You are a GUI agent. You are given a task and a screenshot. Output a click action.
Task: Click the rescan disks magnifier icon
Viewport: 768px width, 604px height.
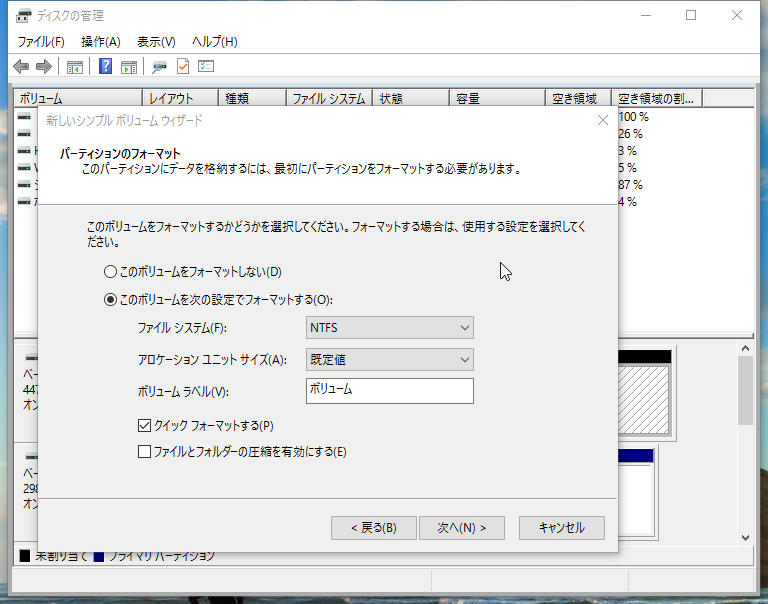click(159, 67)
